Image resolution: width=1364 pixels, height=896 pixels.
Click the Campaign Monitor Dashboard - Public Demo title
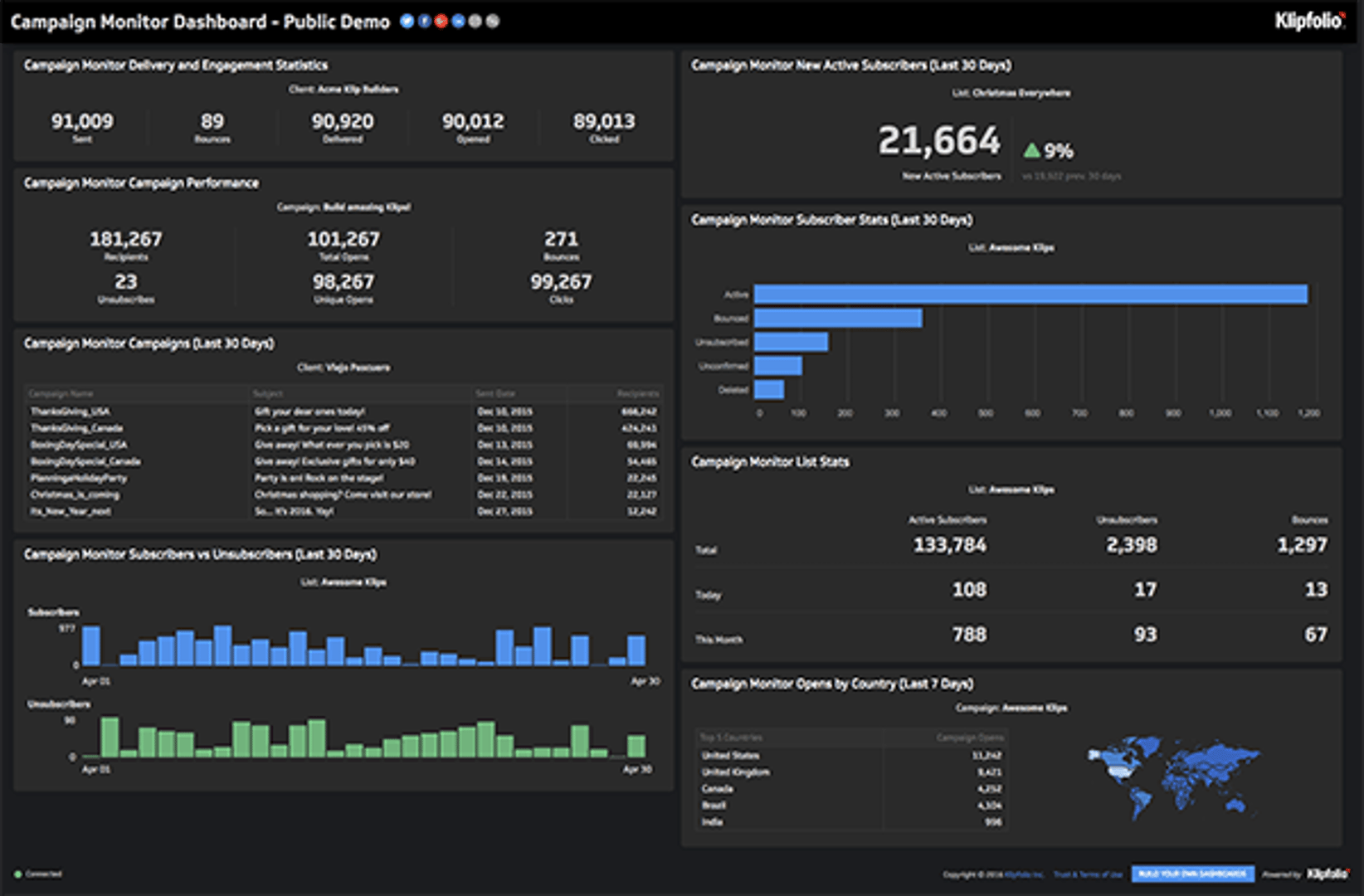200,22
